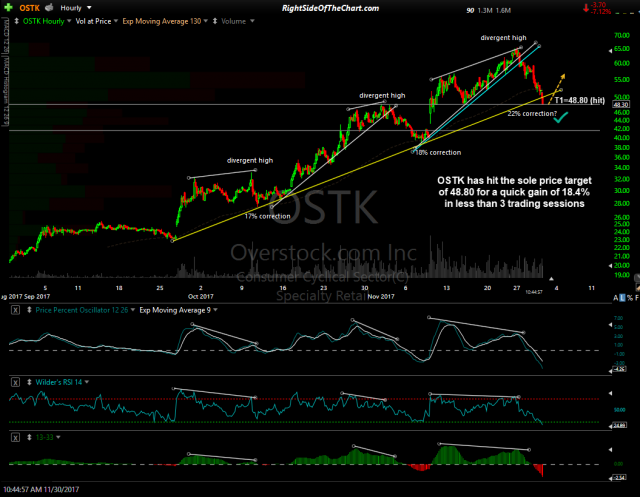The width and height of the screenshot is (640, 497).
Task: Click the Nov 2017 time axis label
Action: (381, 297)
